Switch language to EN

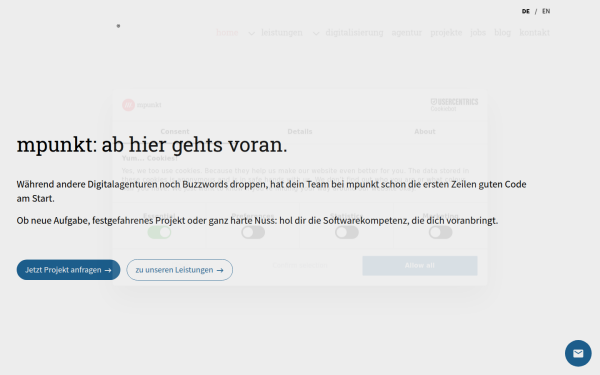[546, 11]
